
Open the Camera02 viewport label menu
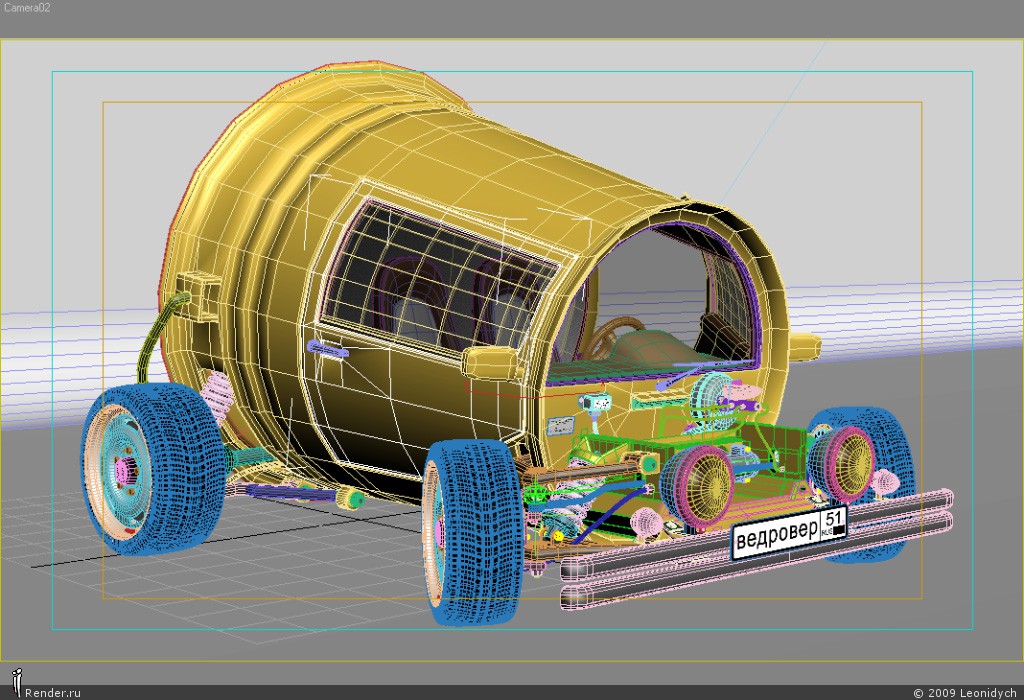click(26, 7)
